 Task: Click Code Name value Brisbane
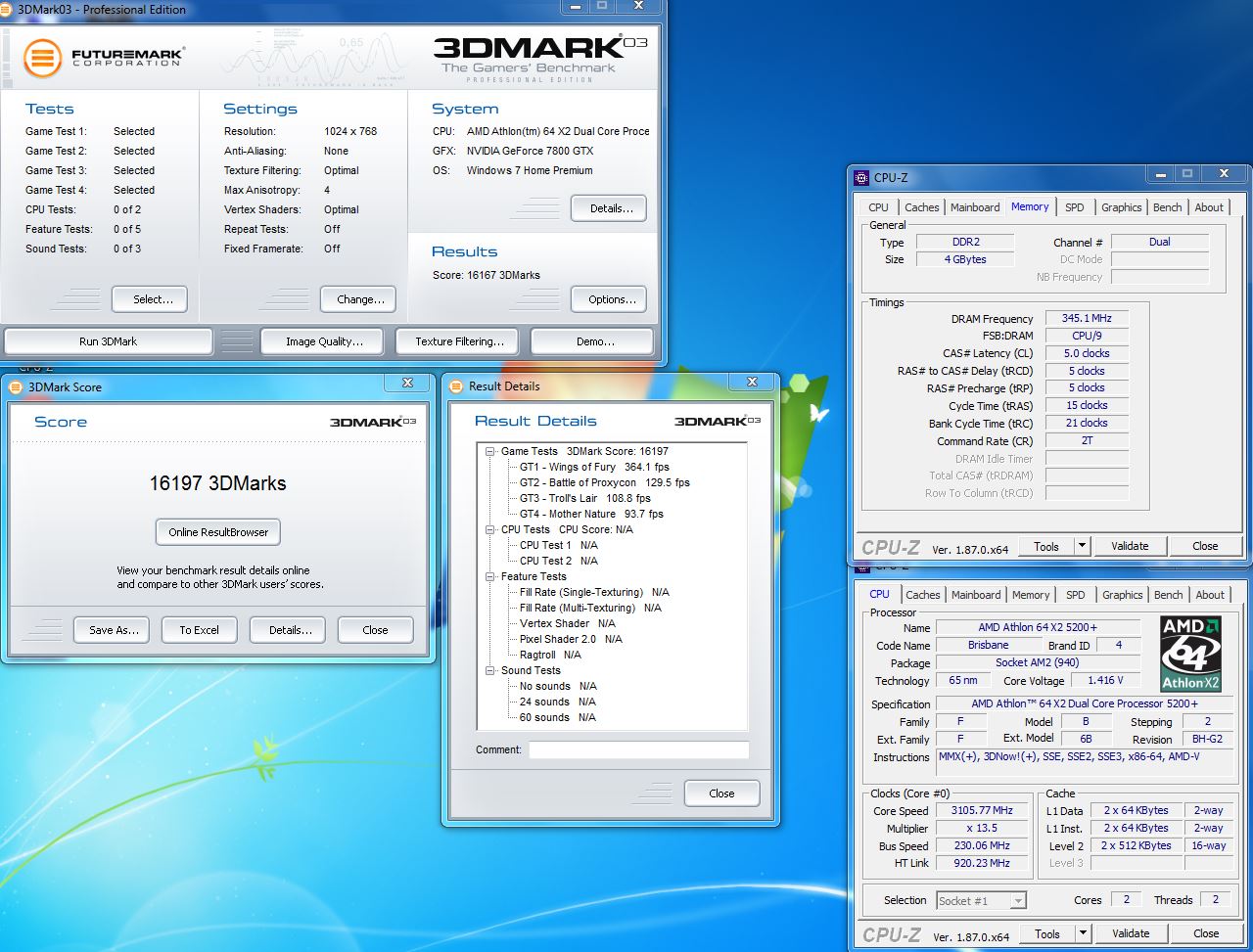(988, 645)
